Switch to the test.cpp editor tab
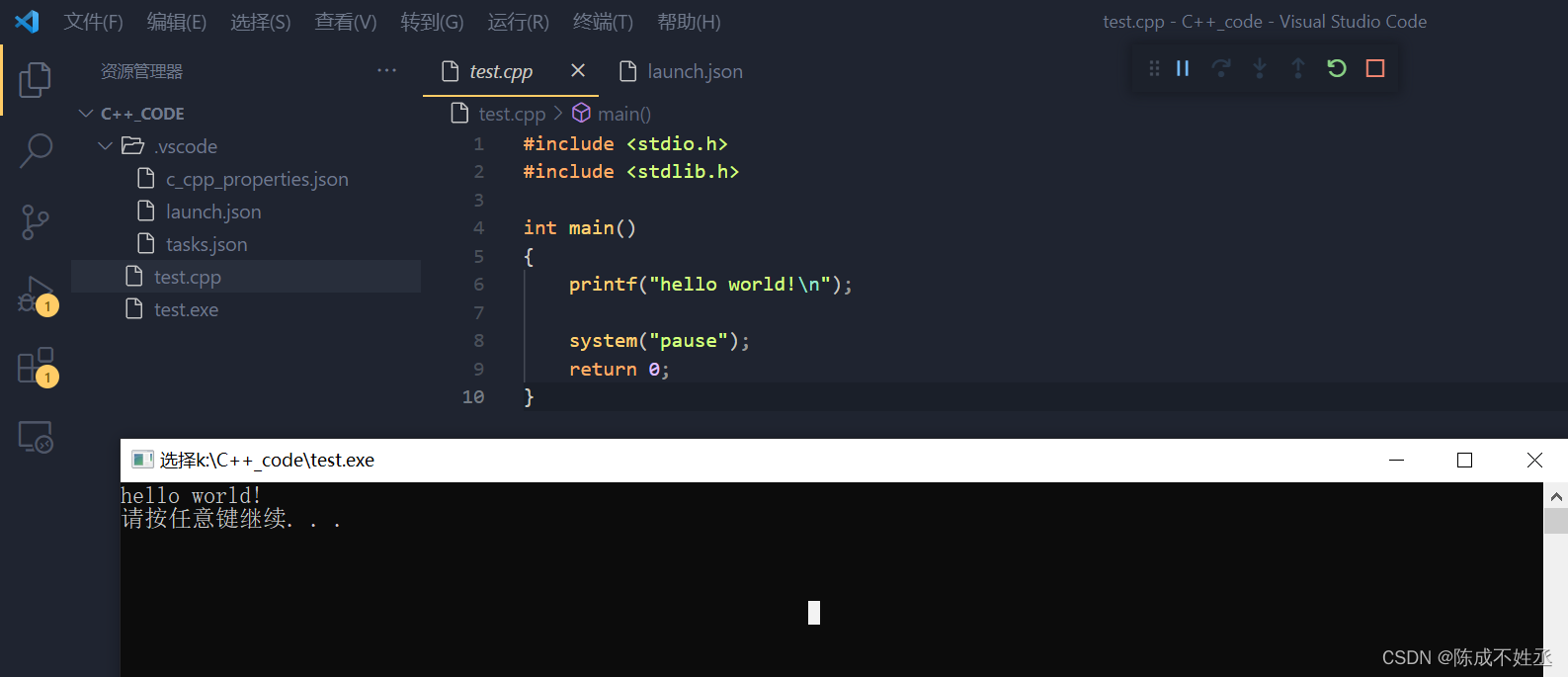This screenshot has width=1568, height=677. [501, 71]
